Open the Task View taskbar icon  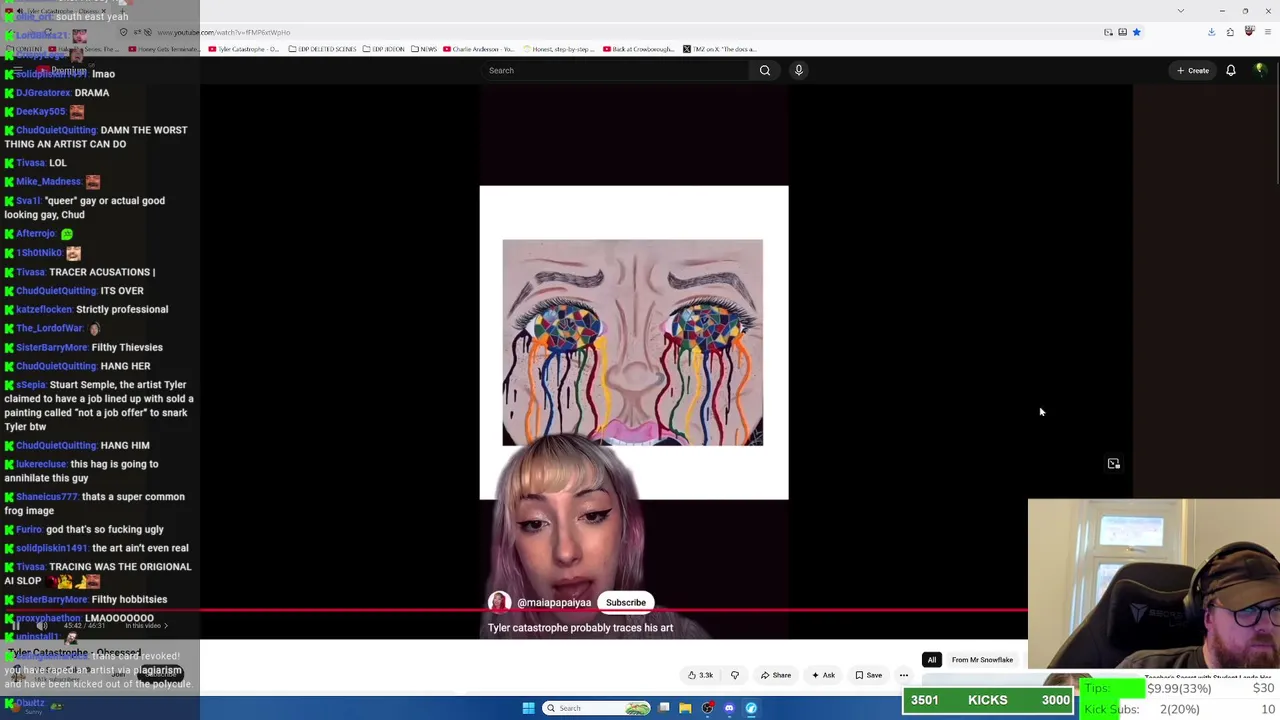coord(664,708)
